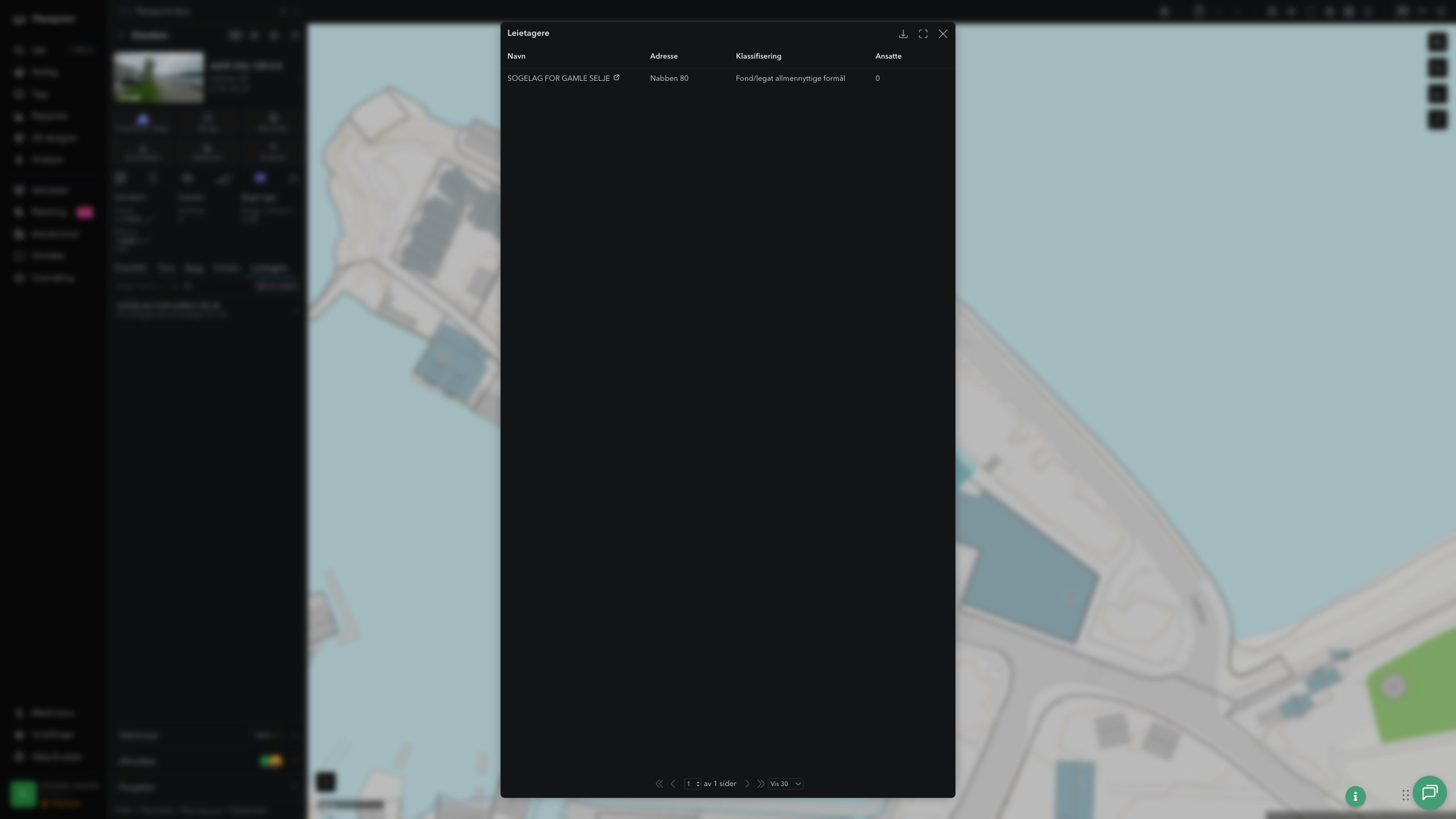Screen dimensions: 1456x819
Task: Jump to the last page of results
Action: [x=760, y=784]
